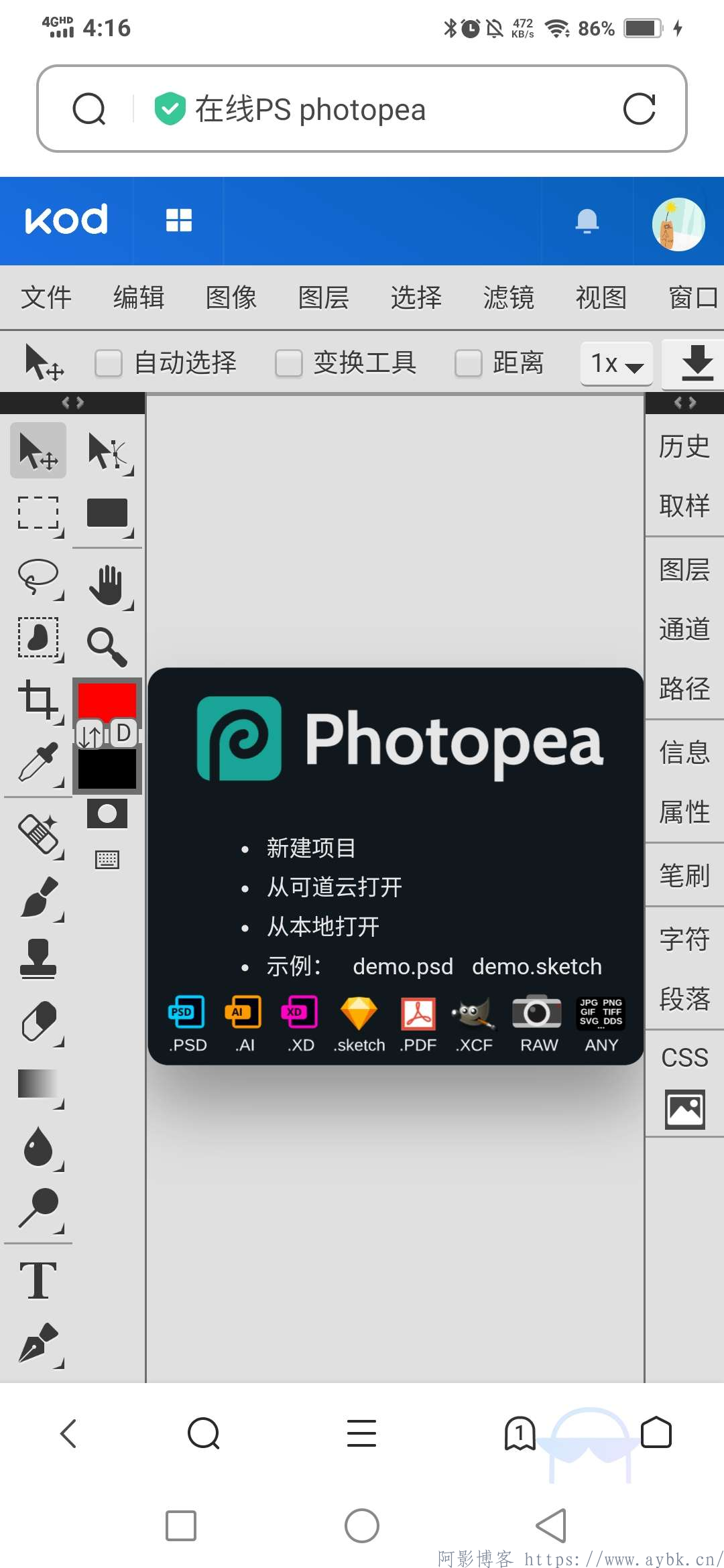Toggle Quick Mask mode icon

coord(107,813)
